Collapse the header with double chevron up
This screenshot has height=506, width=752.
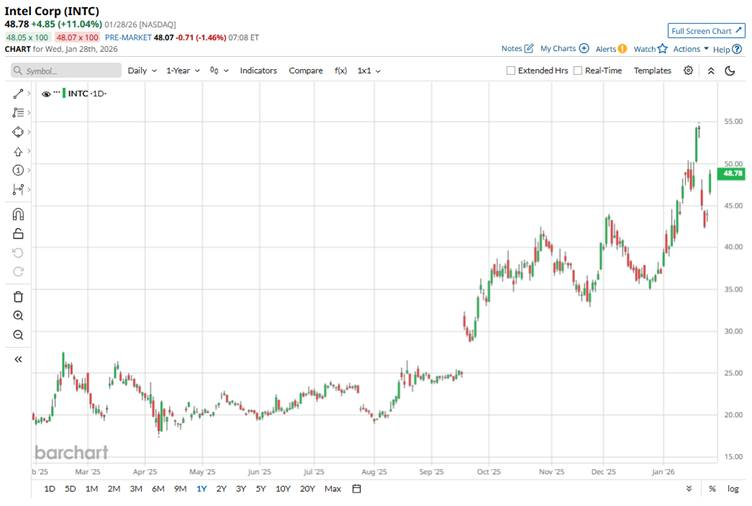pyautogui.click(x=711, y=71)
